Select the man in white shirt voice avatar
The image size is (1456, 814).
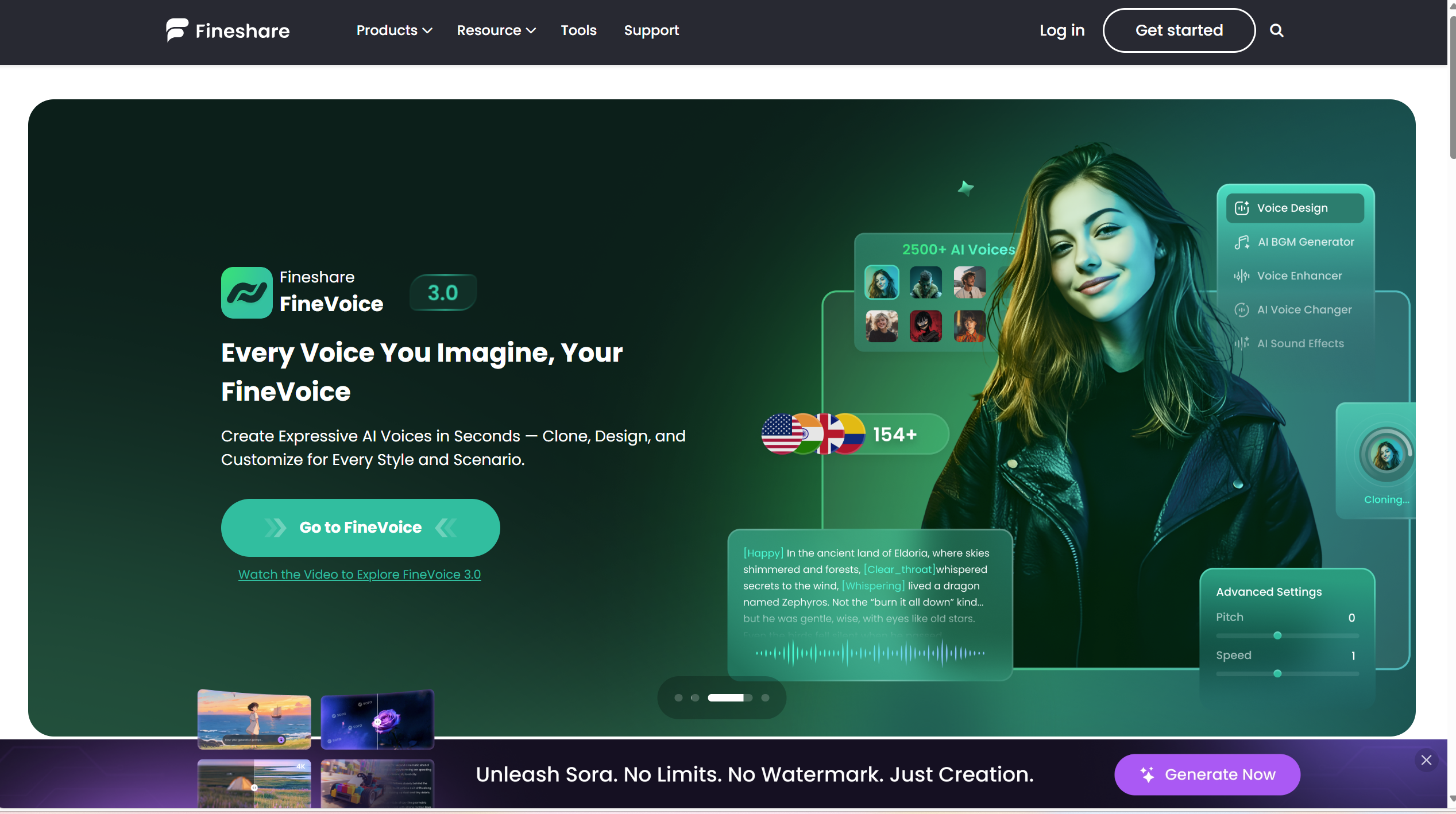970,282
